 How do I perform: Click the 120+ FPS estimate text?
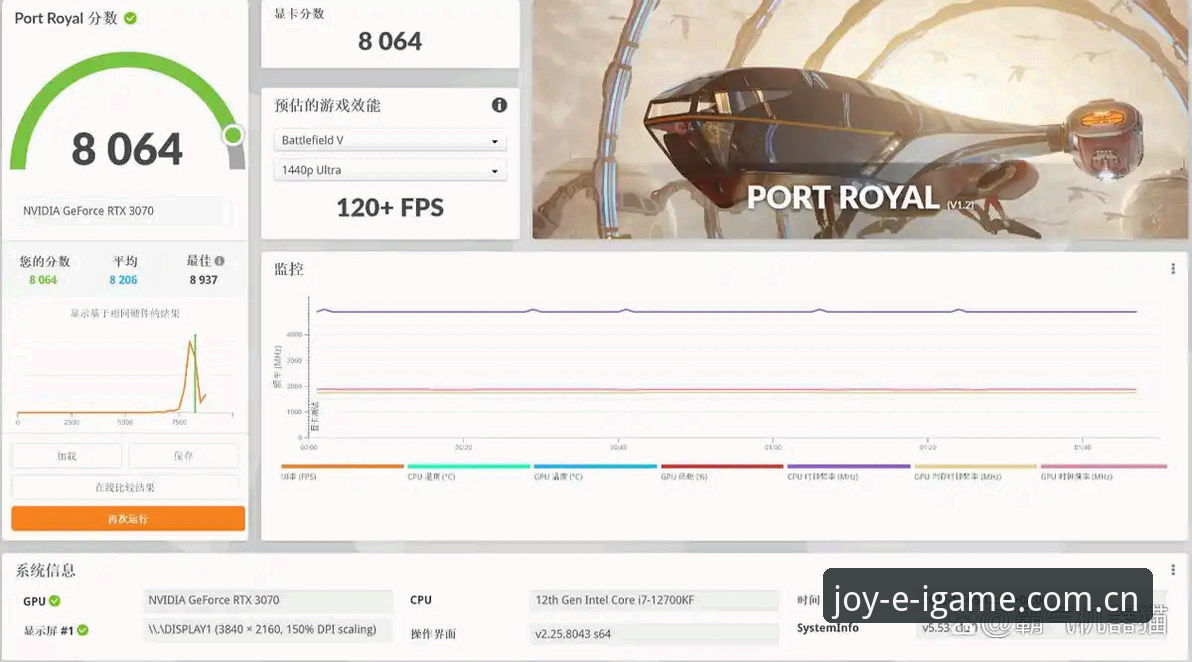click(x=390, y=207)
